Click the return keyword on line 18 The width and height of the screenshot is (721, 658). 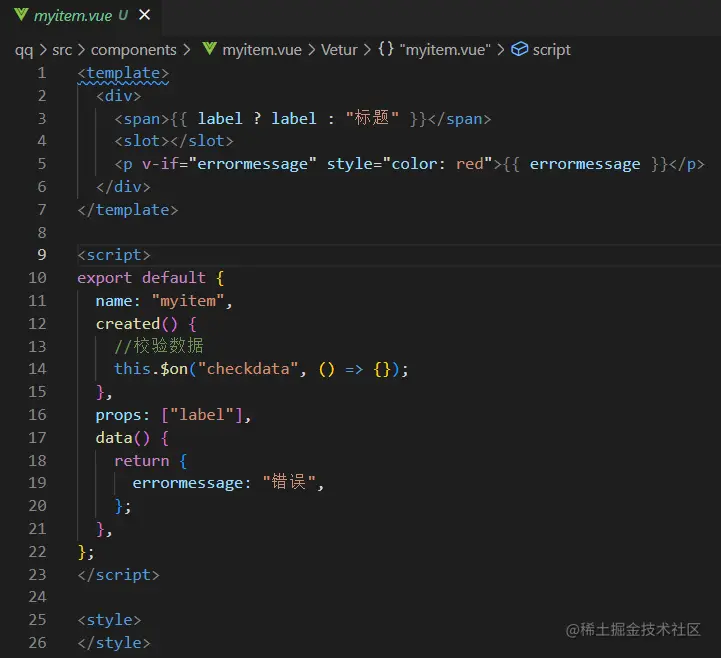pos(142,461)
